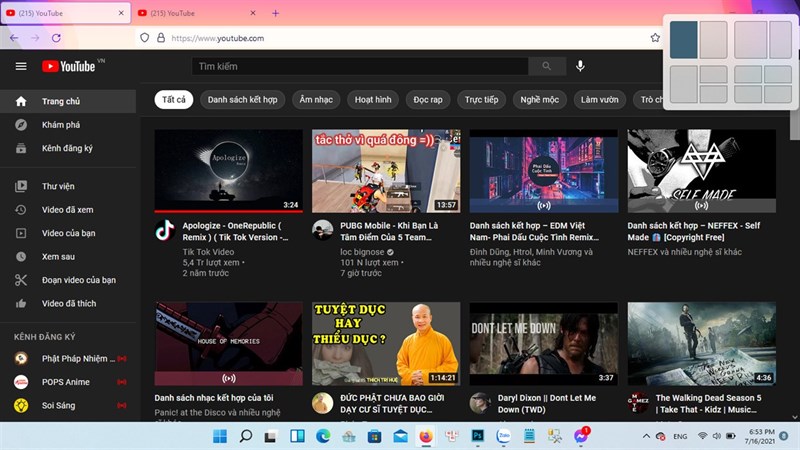Screen dimensions: 800x450
Task: Open the YouTube hamburger guide menu
Action: (21, 66)
